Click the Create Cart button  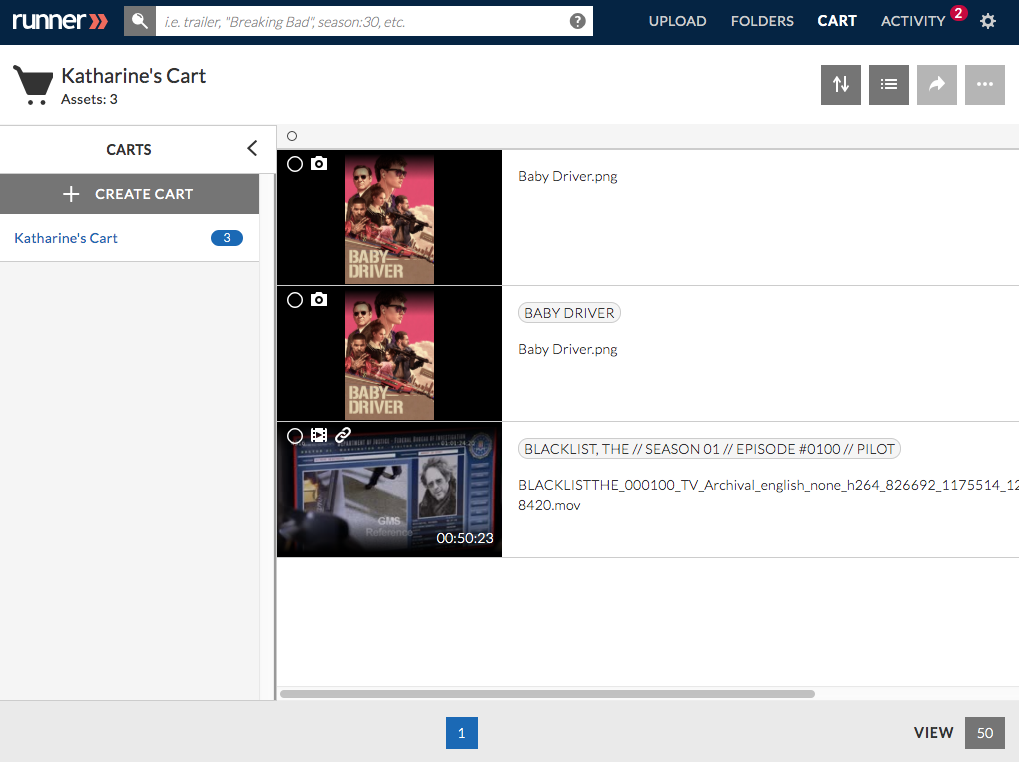tap(129, 194)
